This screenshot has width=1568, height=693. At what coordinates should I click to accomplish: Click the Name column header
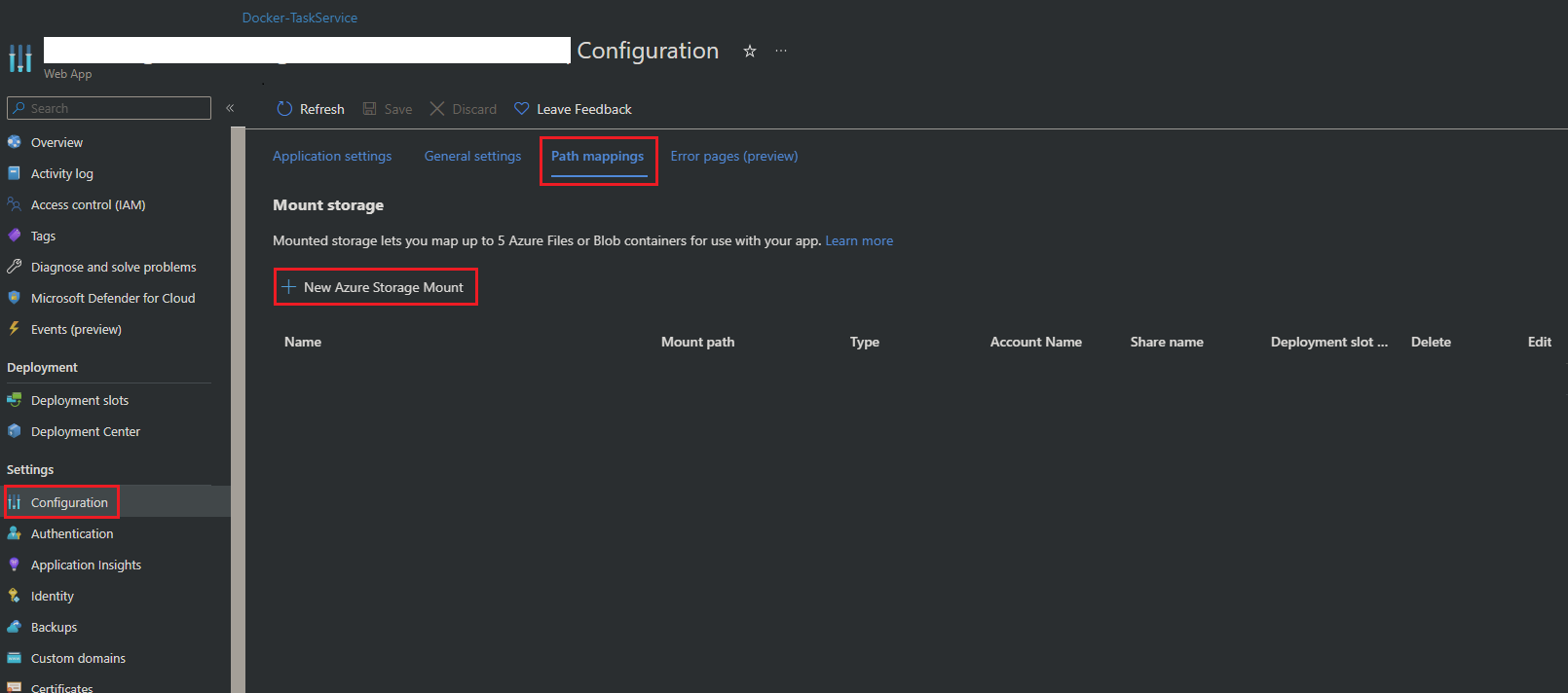coord(303,342)
